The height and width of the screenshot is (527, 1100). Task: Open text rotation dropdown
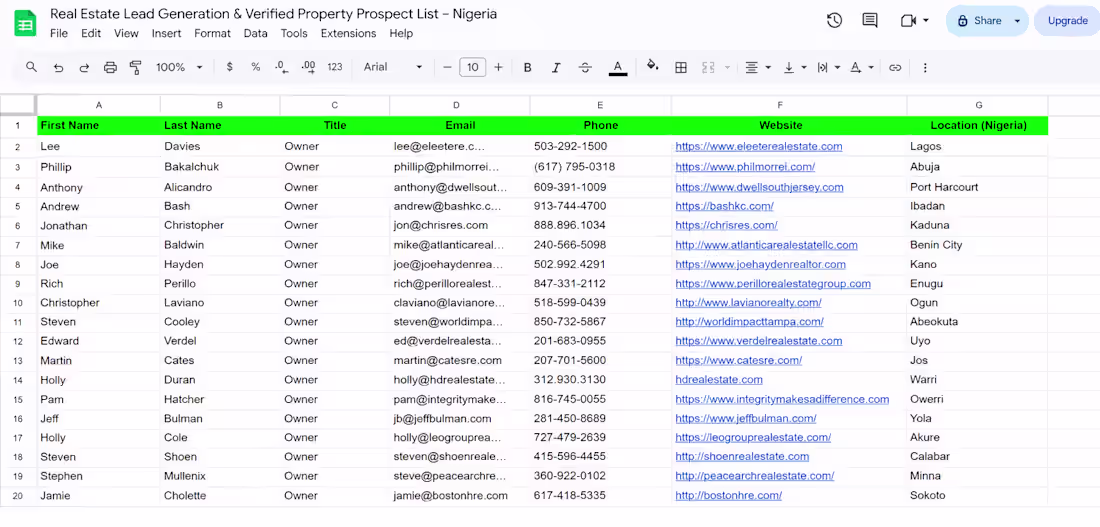click(x=862, y=67)
